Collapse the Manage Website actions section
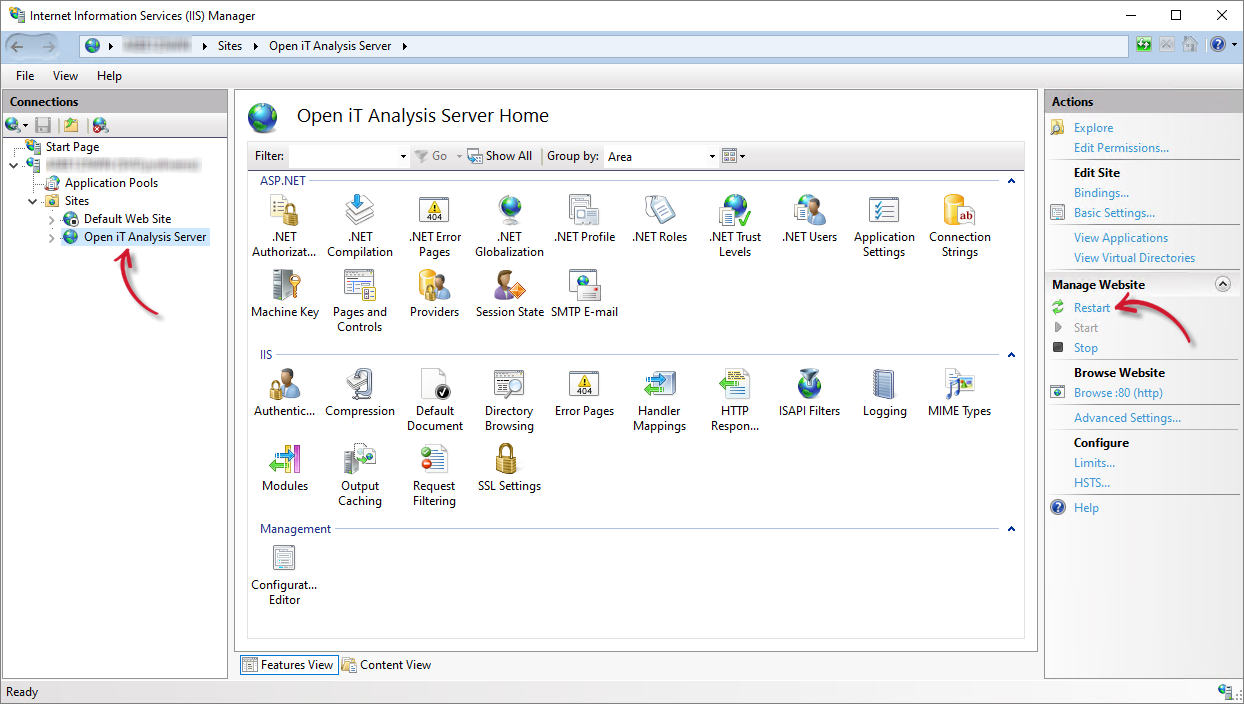1244x704 pixels. click(1222, 285)
